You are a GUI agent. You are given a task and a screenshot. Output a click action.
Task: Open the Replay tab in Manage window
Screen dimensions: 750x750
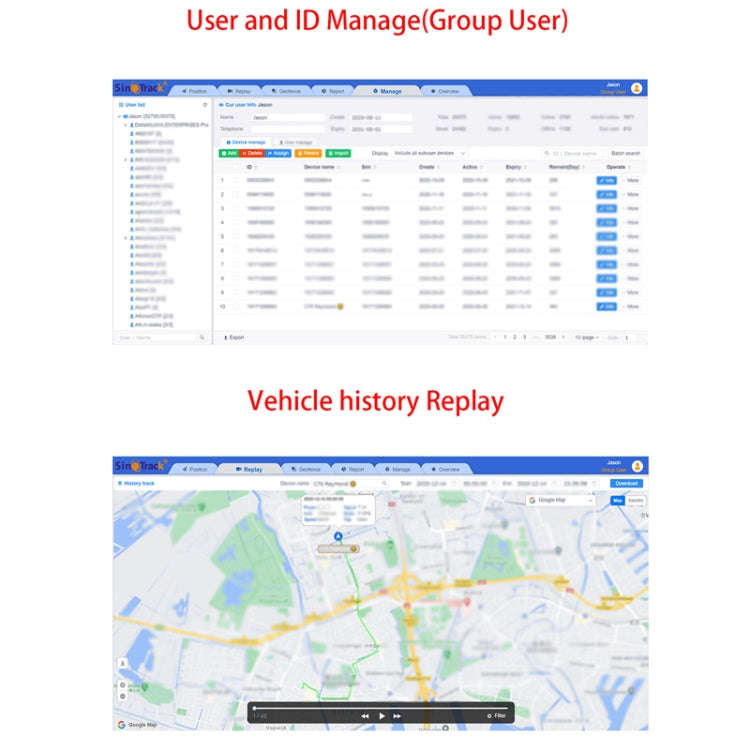[239, 91]
